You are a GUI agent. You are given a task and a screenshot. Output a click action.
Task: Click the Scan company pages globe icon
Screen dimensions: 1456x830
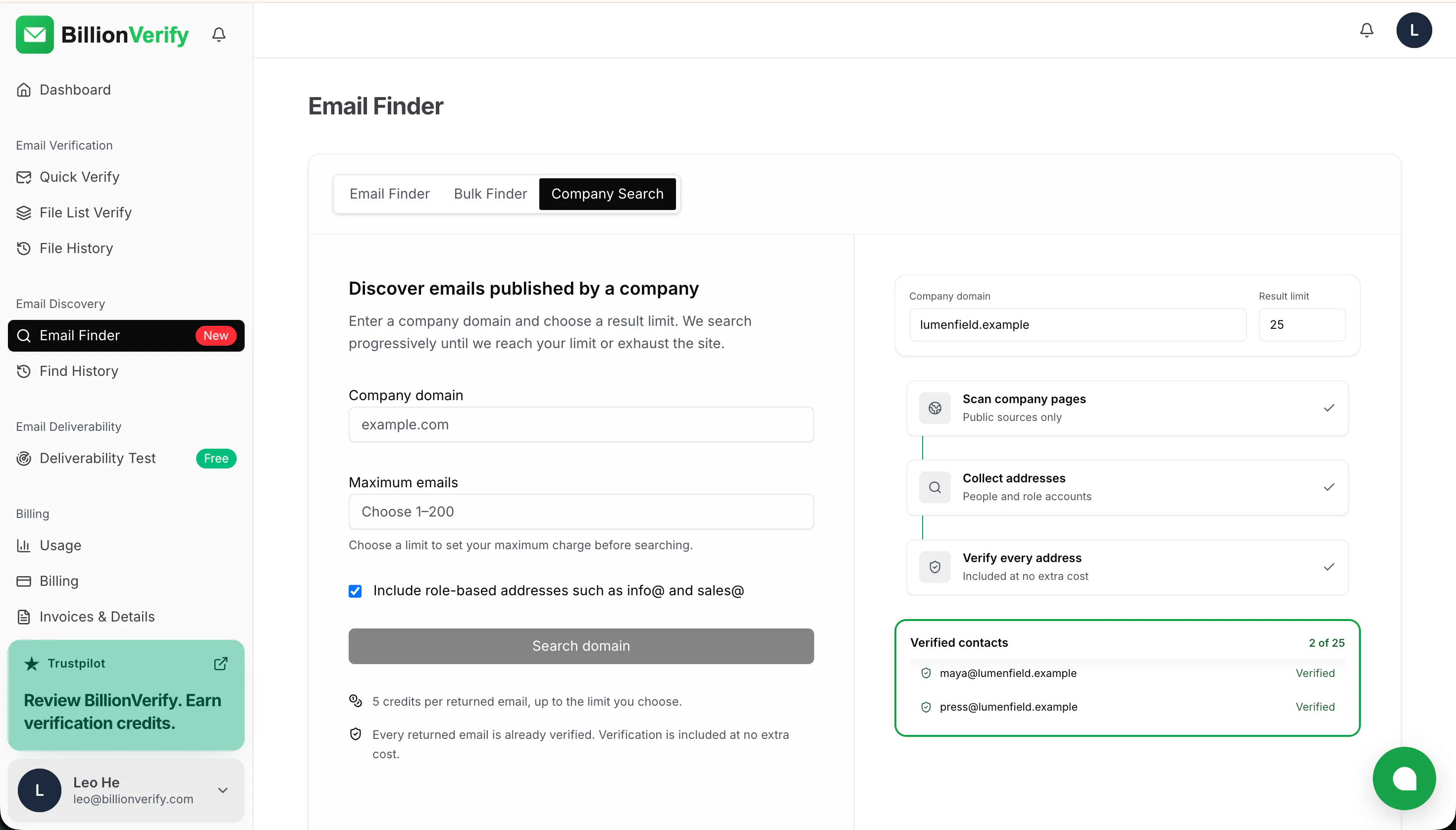935,408
